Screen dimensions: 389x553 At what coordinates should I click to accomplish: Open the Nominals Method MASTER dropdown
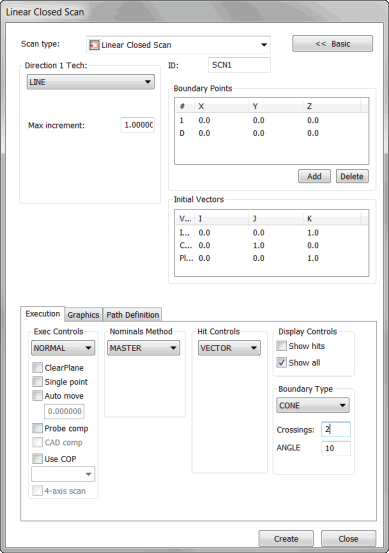click(x=143, y=348)
